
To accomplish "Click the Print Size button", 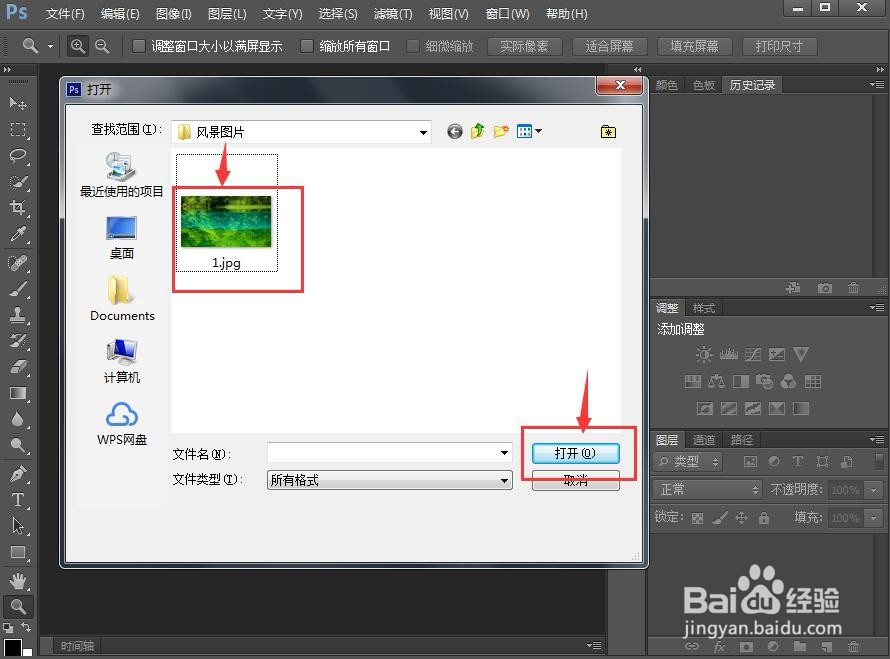I will pos(780,47).
